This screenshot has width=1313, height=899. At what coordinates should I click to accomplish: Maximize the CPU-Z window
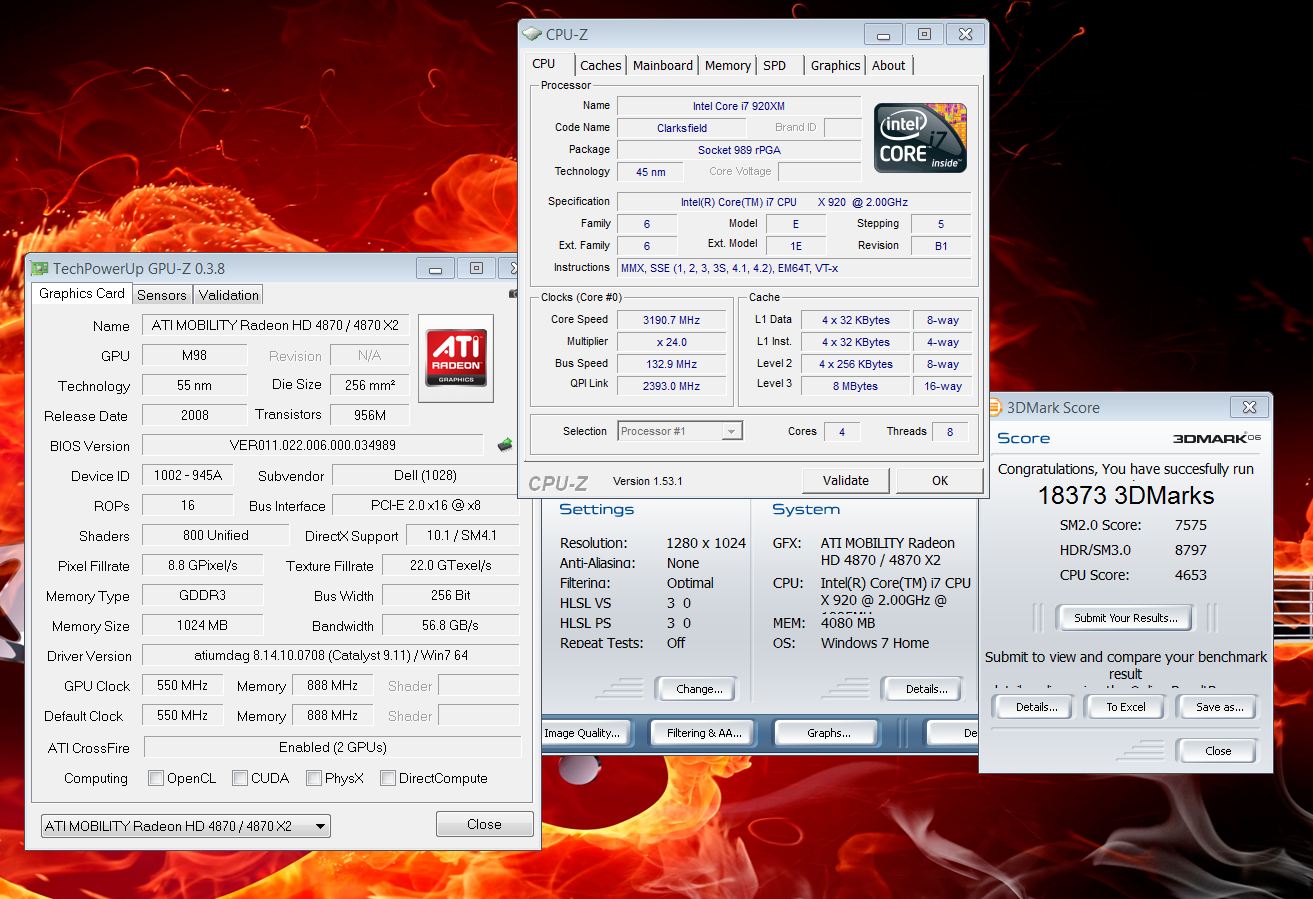(x=924, y=33)
